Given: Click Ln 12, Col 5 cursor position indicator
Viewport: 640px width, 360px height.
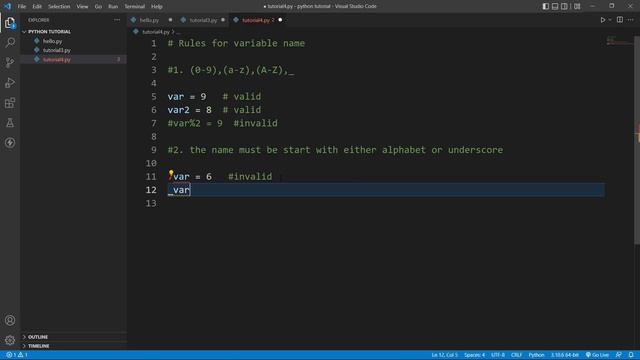Looking at the screenshot, I should (x=444, y=355).
